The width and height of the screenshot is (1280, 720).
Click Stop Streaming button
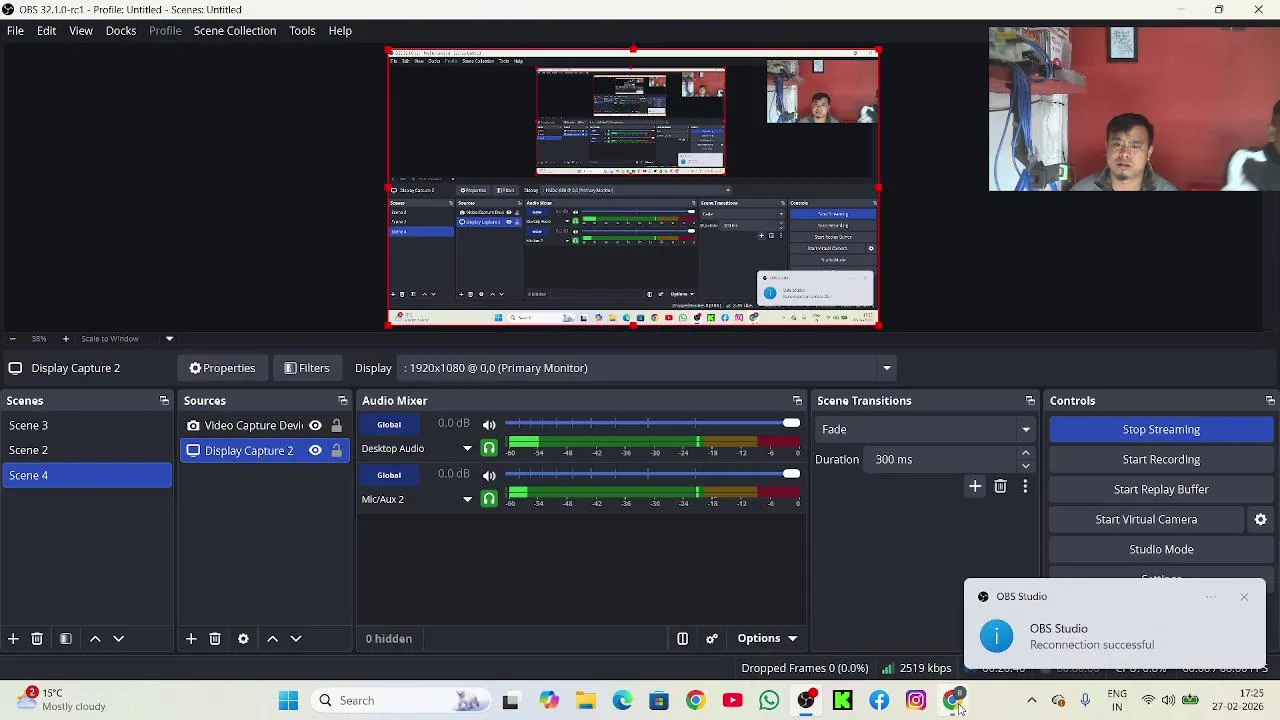[x=1161, y=429]
